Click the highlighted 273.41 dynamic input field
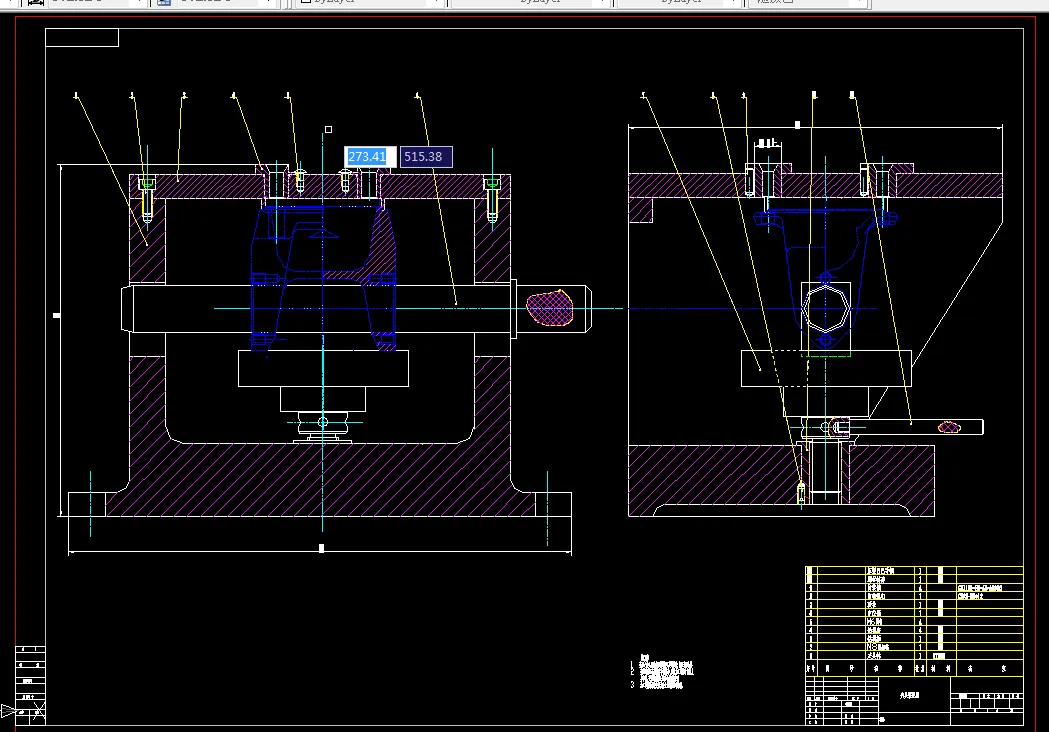 pyautogui.click(x=370, y=157)
